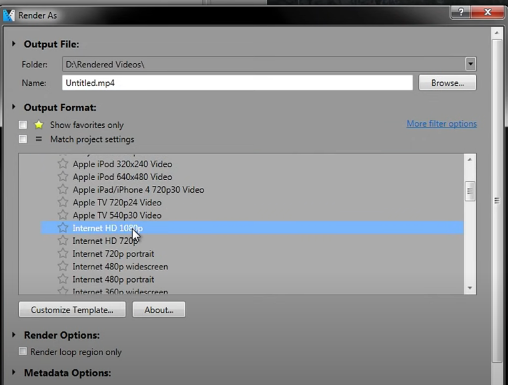This screenshot has width=508, height=385.
Task: Select Internet HD 720p template
Action: coord(105,241)
